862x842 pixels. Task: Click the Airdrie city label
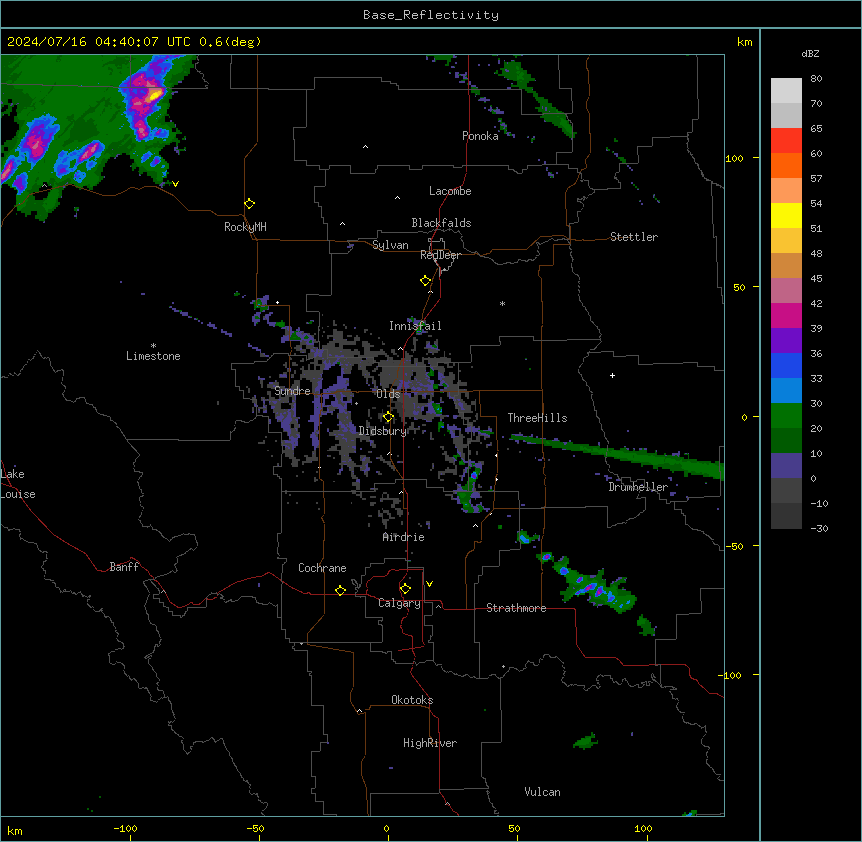(403, 537)
